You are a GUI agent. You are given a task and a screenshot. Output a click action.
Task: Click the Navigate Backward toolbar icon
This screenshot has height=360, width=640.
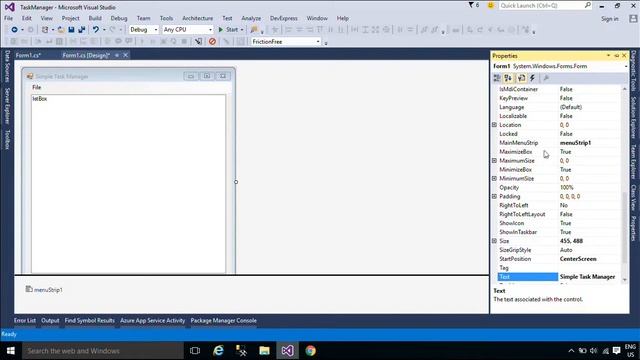(14, 29)
